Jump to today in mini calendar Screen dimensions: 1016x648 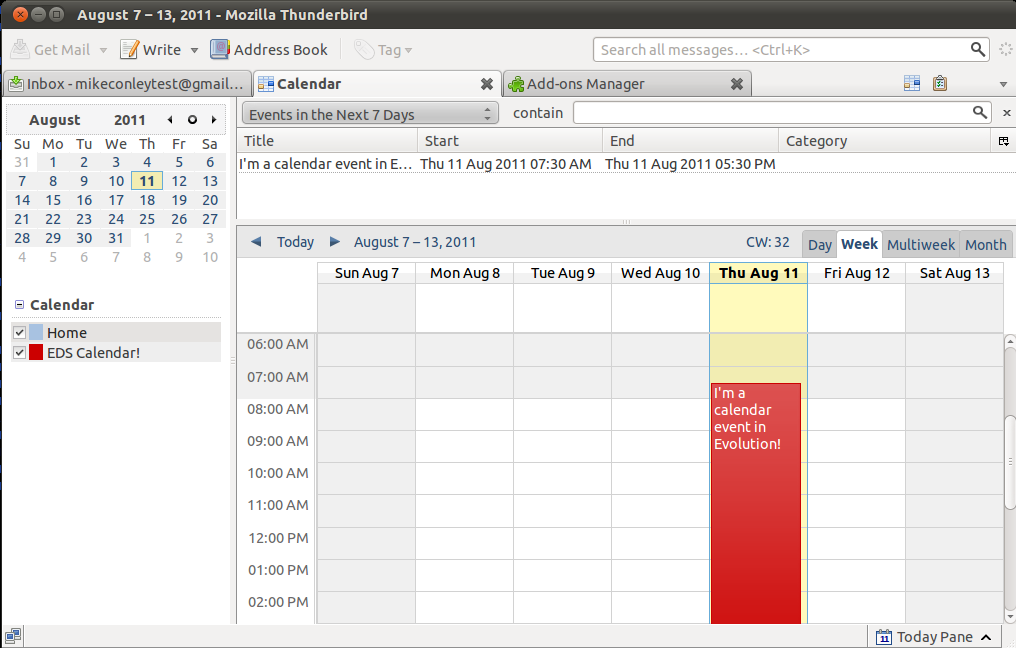tap(192, 120)
